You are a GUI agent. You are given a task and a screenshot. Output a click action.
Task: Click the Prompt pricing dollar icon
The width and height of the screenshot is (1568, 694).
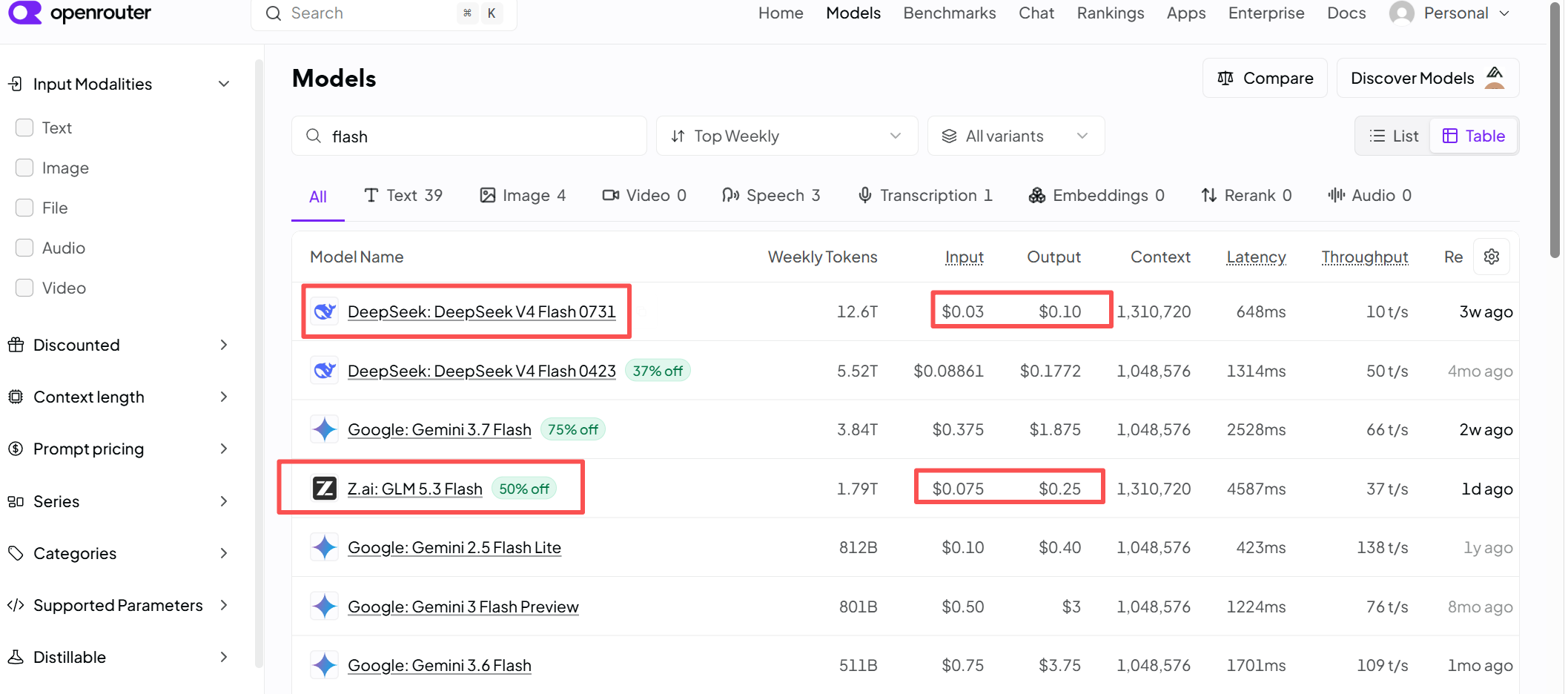[x=16, y=449]
